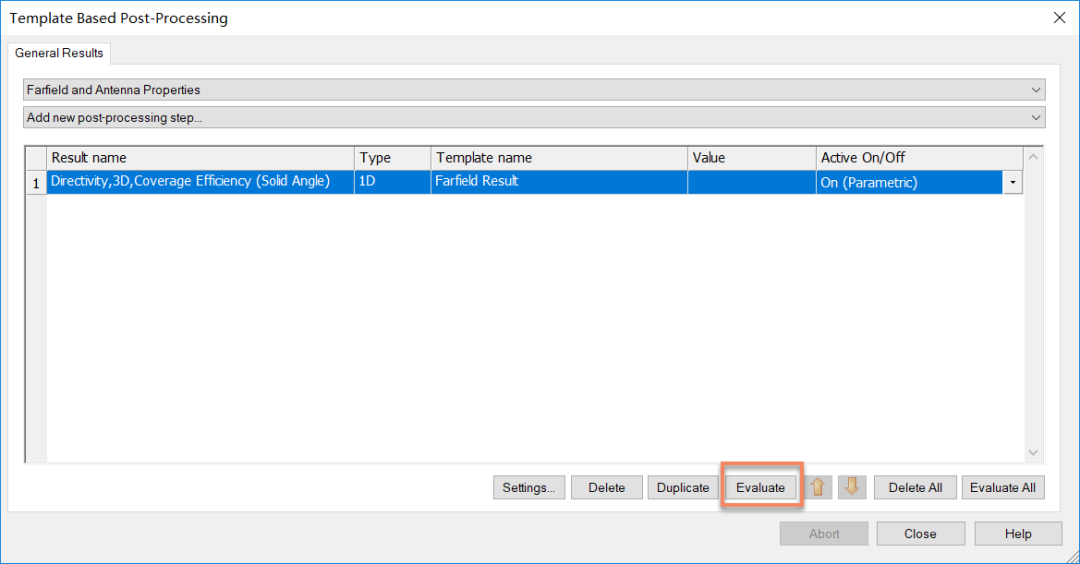This screenshot has width=1080, height=564.
Task: Open Settings for selected result
Action: tap(529, 488)
